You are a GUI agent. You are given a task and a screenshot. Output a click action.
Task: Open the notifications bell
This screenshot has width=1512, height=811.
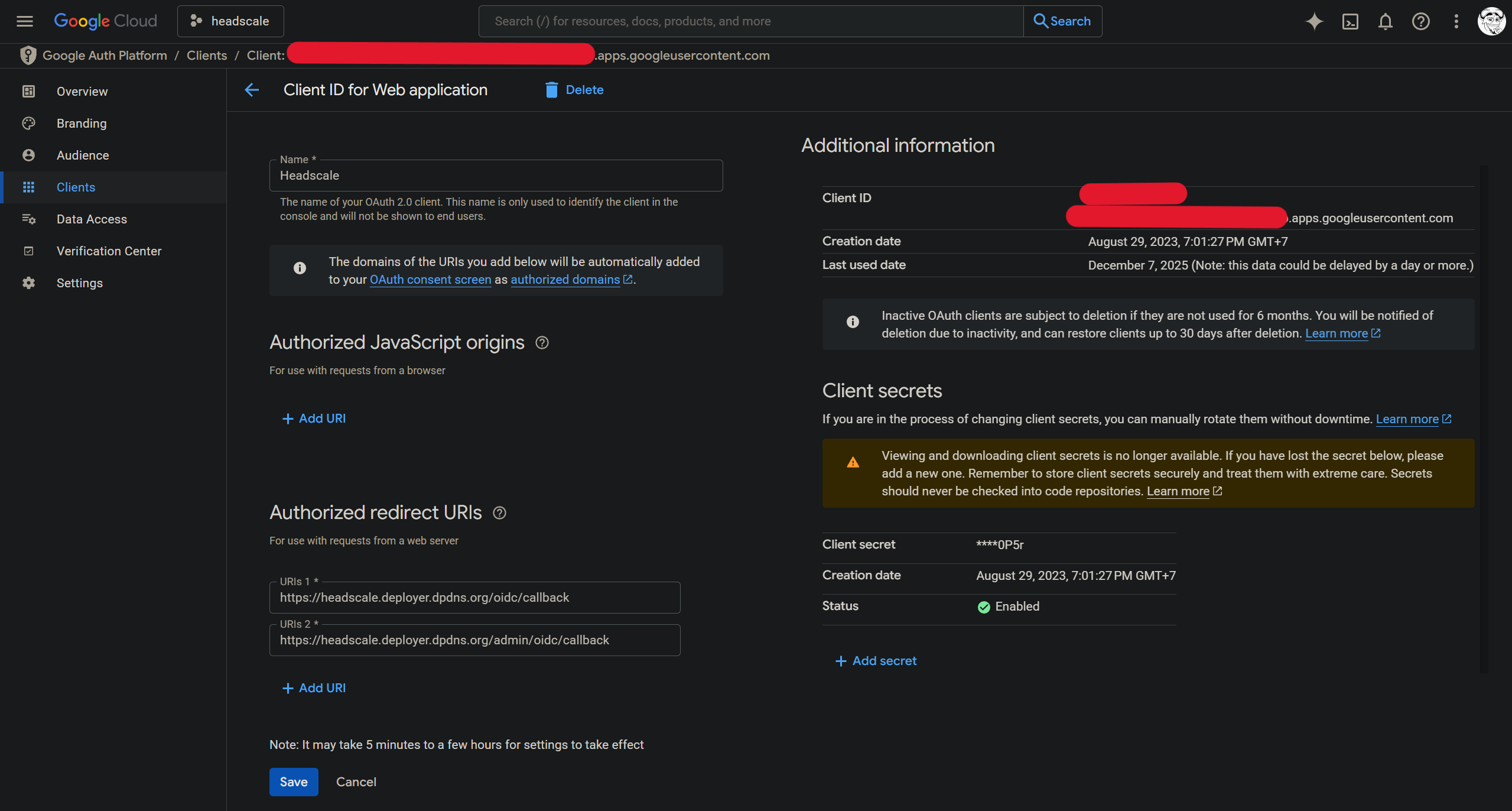coord(1385,21)
